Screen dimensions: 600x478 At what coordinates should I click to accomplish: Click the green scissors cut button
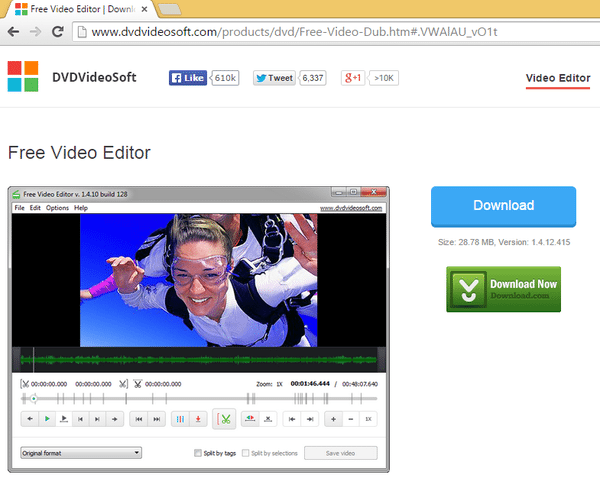click(224, 419)
